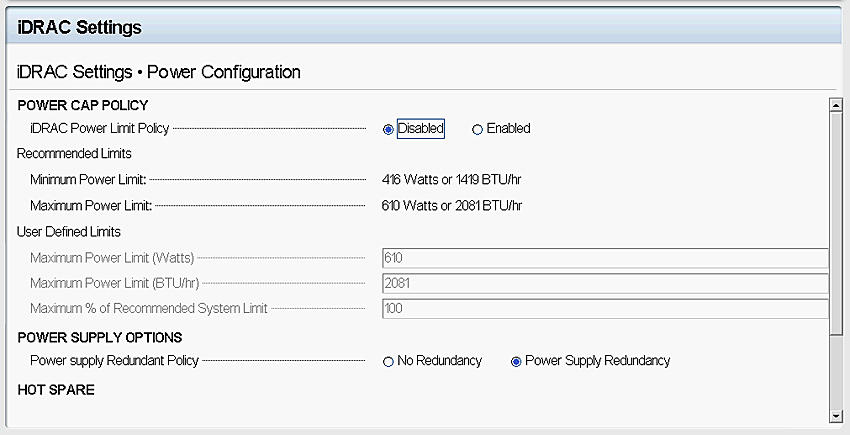Choose No Redundancy for power supply
This screenshot has width=850, height=435.
(388, 362)
